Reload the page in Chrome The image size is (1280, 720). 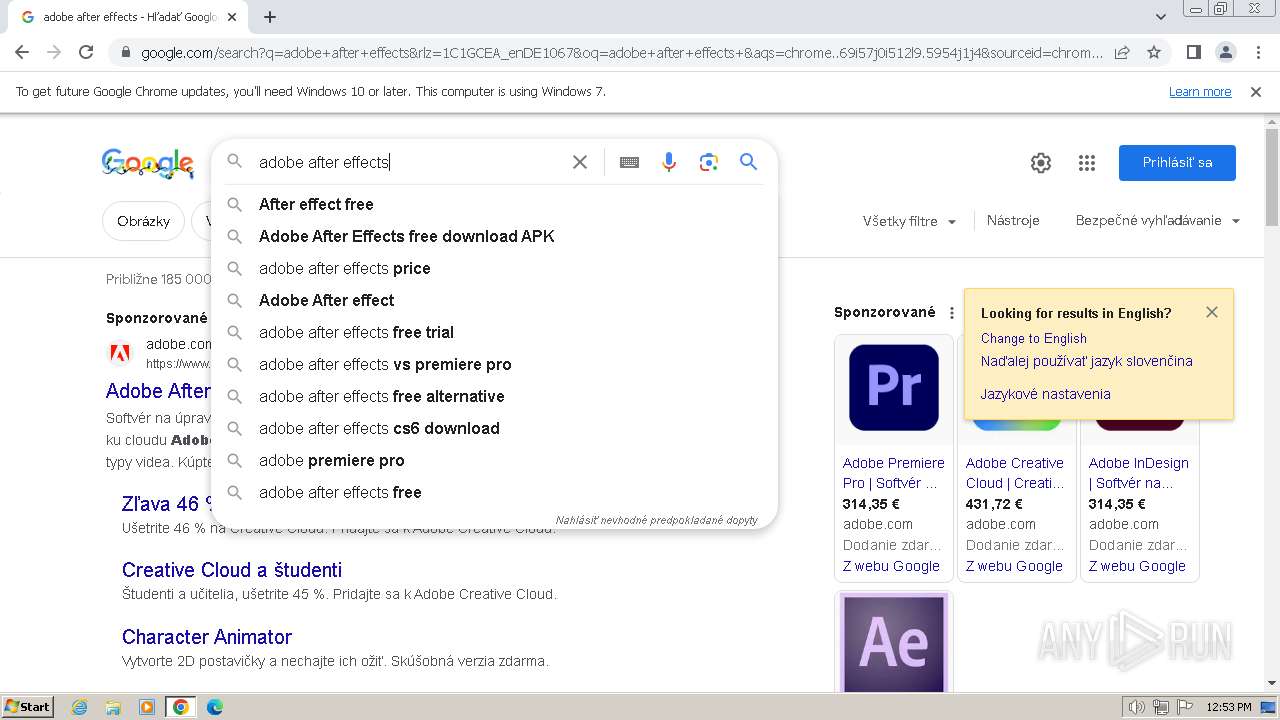point(86,52)
